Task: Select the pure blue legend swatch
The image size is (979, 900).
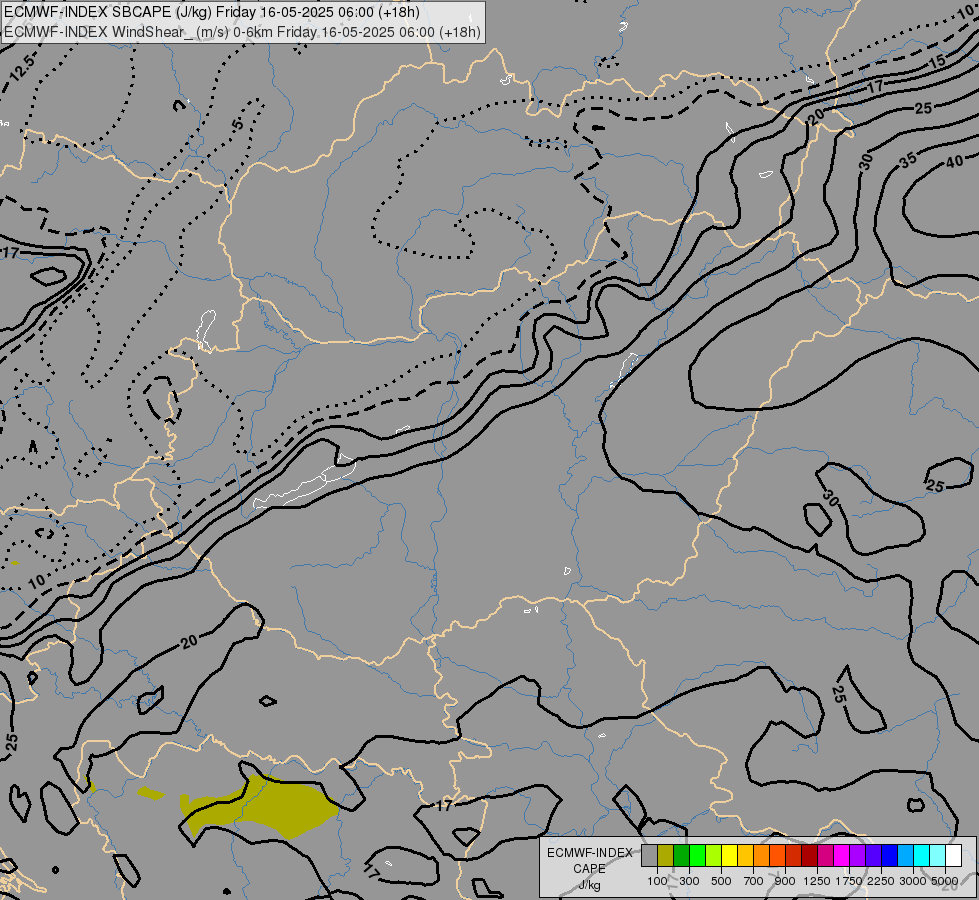Action: coord(889,855)
